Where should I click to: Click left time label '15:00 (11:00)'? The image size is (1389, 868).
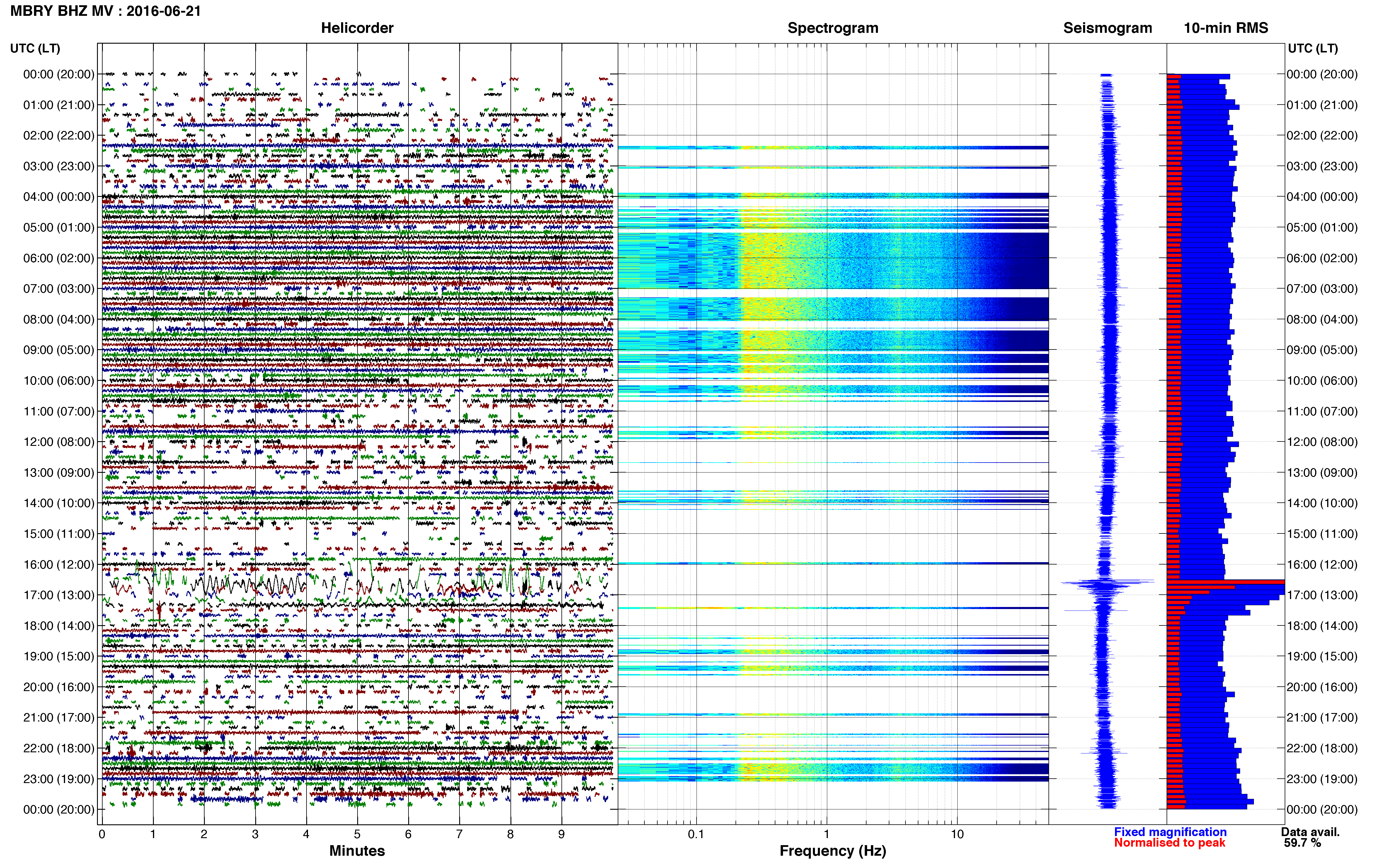pos(59,533)
